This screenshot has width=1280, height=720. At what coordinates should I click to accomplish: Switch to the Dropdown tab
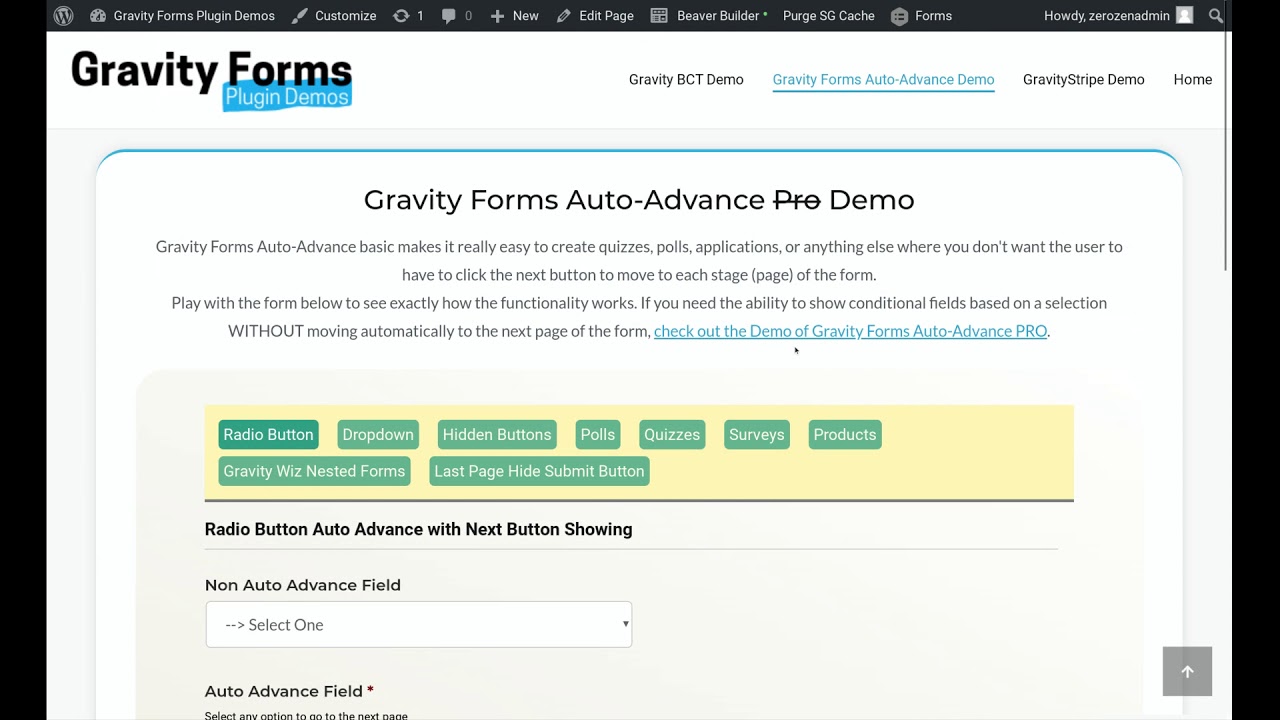378,435
